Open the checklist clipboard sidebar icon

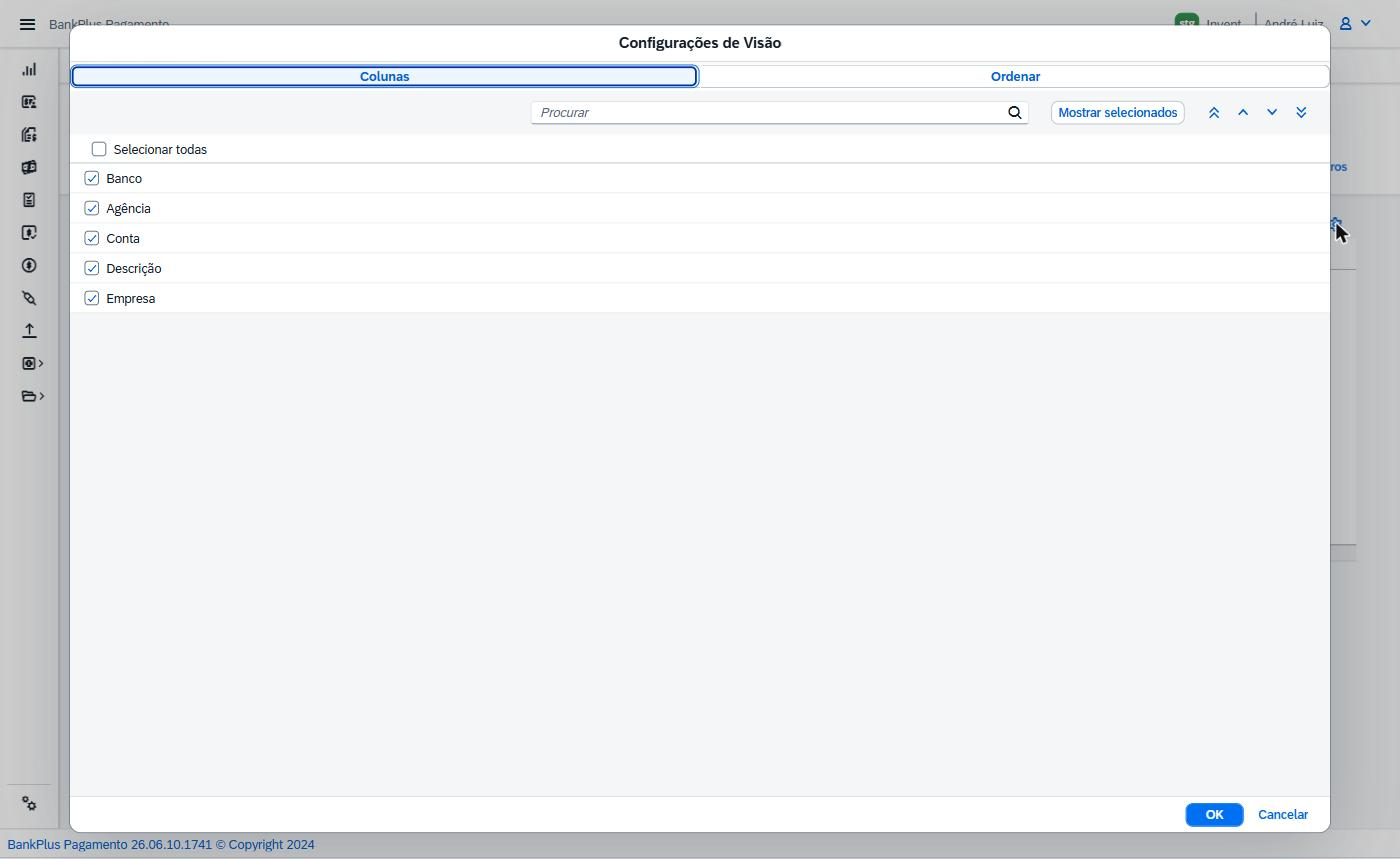[x=29, y=200]
